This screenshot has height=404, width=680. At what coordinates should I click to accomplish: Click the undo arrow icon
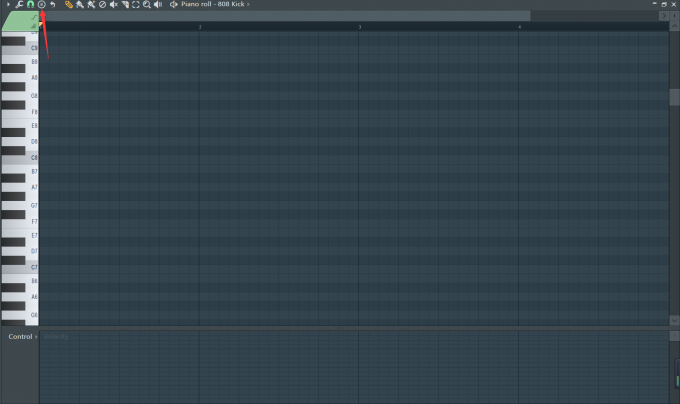pyautogui.click(x=52, y=4)
